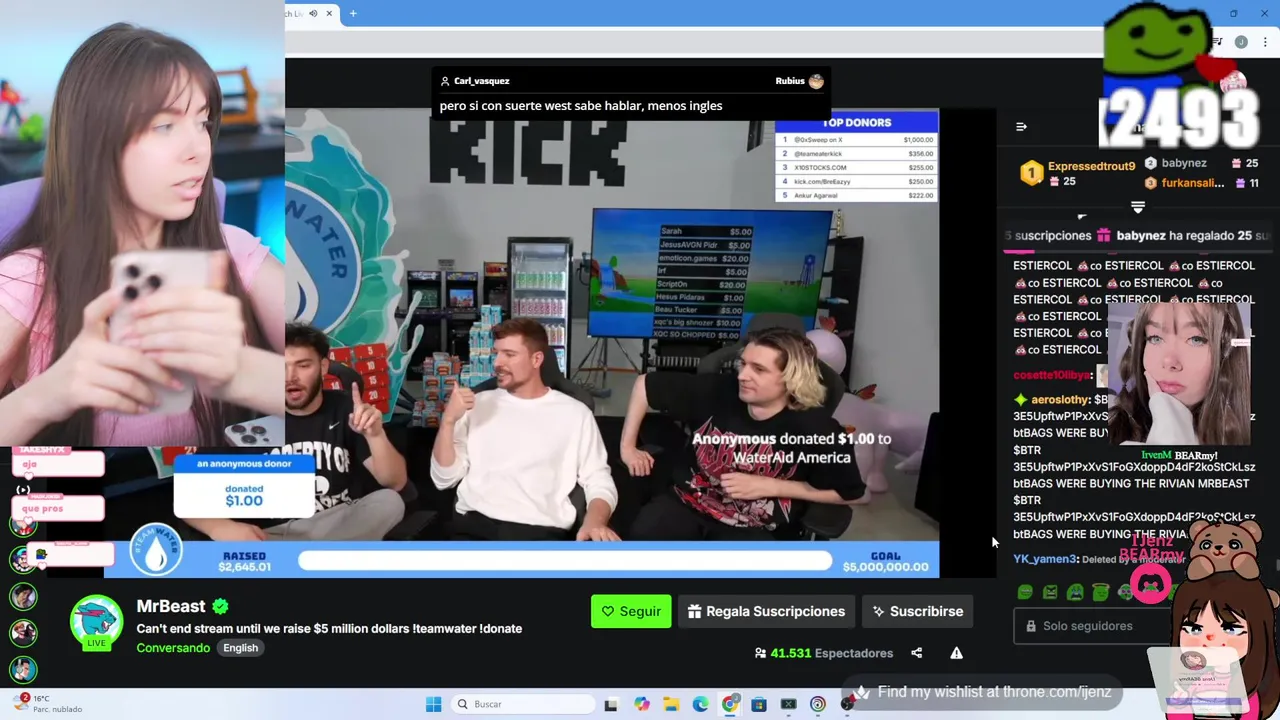Open Microsoft Store from taskbar
This screenshot has width=1280, height=720.
coord(759,704)
